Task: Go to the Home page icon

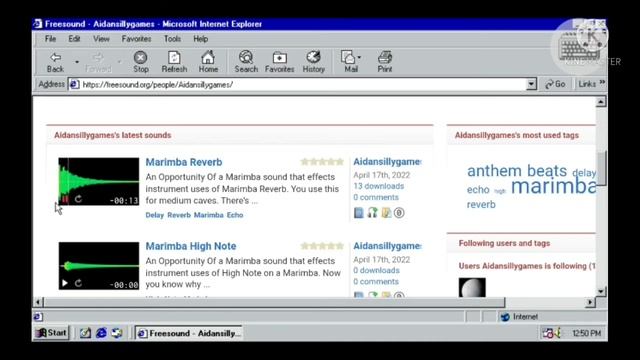Action: (x=208, y=62)
